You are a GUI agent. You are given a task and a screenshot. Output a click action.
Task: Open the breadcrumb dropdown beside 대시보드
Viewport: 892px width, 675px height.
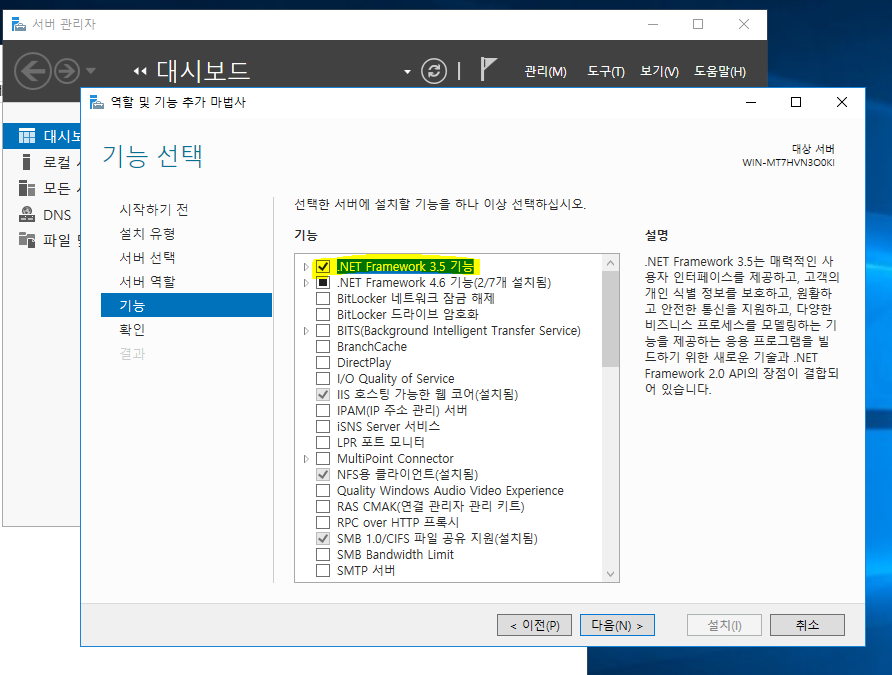click(407, 72)
